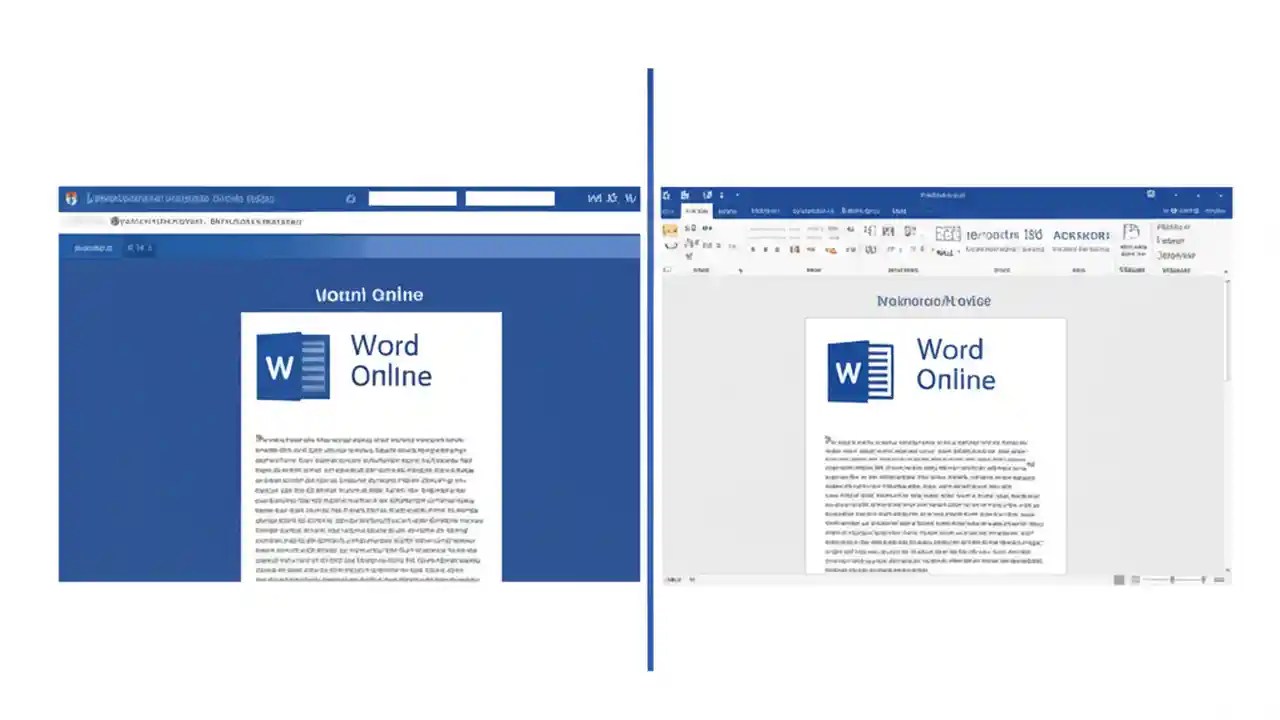Click the browser search input field

(412, 198)
